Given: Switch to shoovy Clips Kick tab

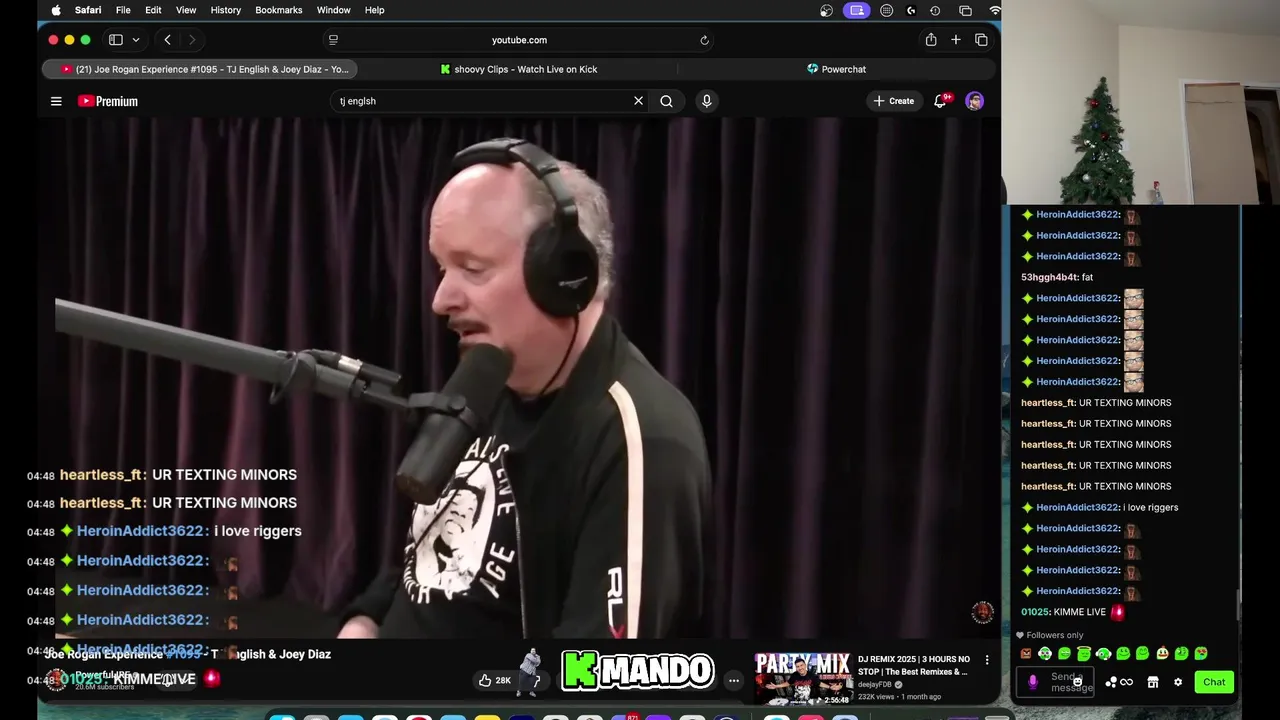Looking at the screenshot, I should tap(518, 69).
